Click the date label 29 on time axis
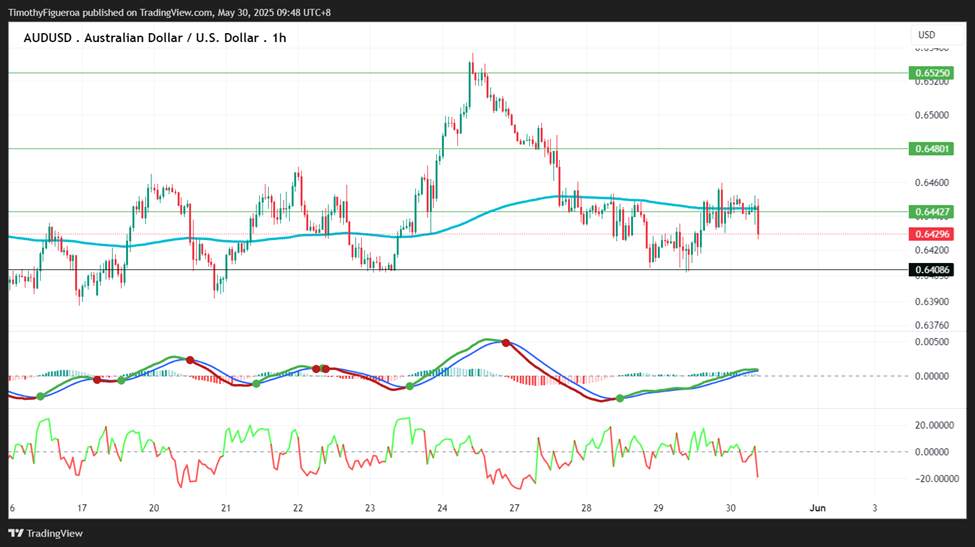Viewport: 975px width, 547px height. tap(658, 508)
